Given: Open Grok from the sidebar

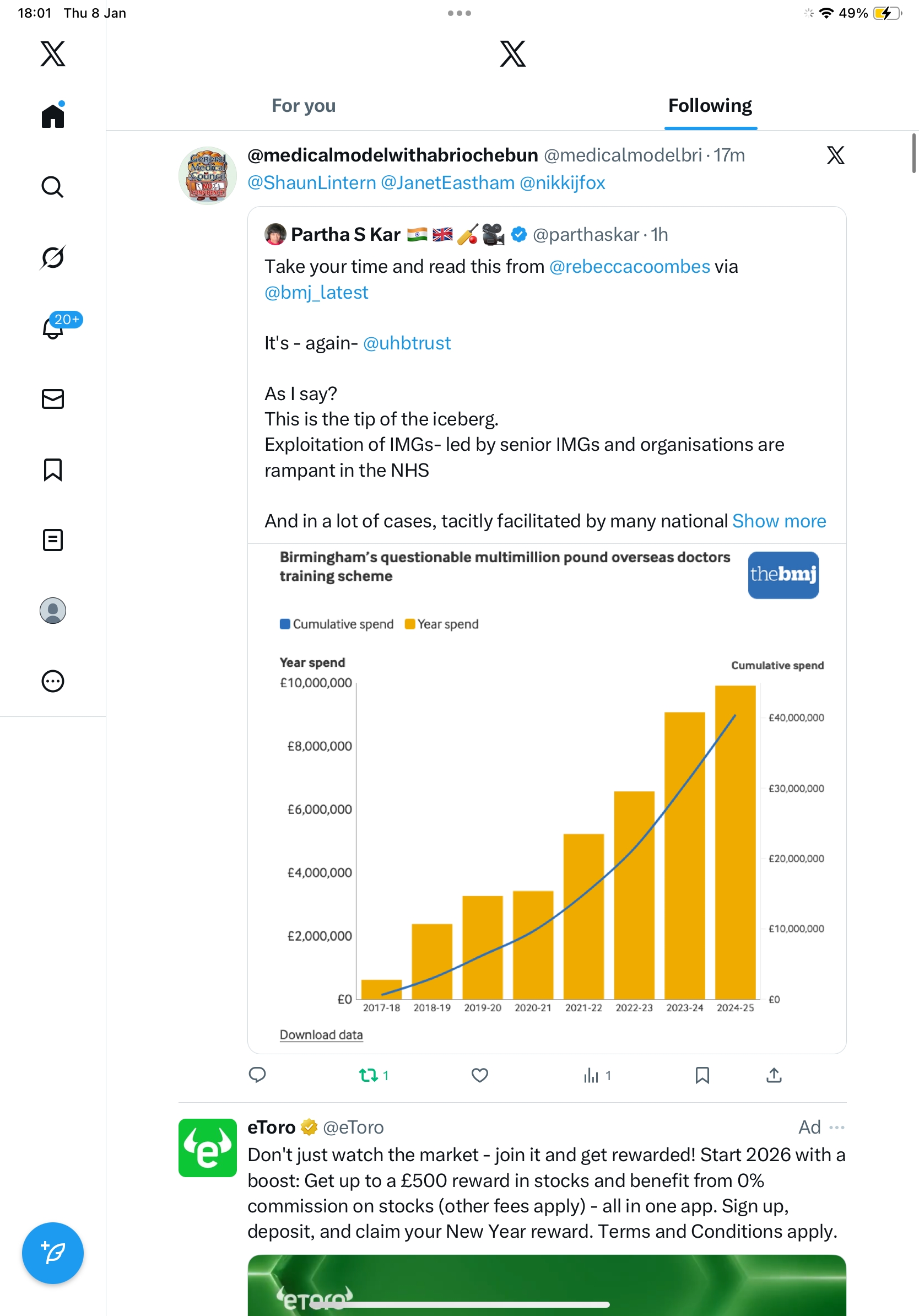Looking at the screenshot, I should [x=52, y=257].
